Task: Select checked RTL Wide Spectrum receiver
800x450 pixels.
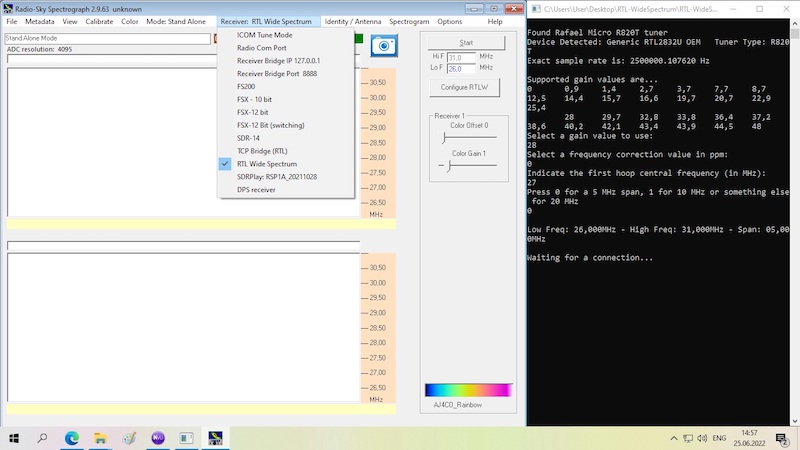Action: point(266,164)
